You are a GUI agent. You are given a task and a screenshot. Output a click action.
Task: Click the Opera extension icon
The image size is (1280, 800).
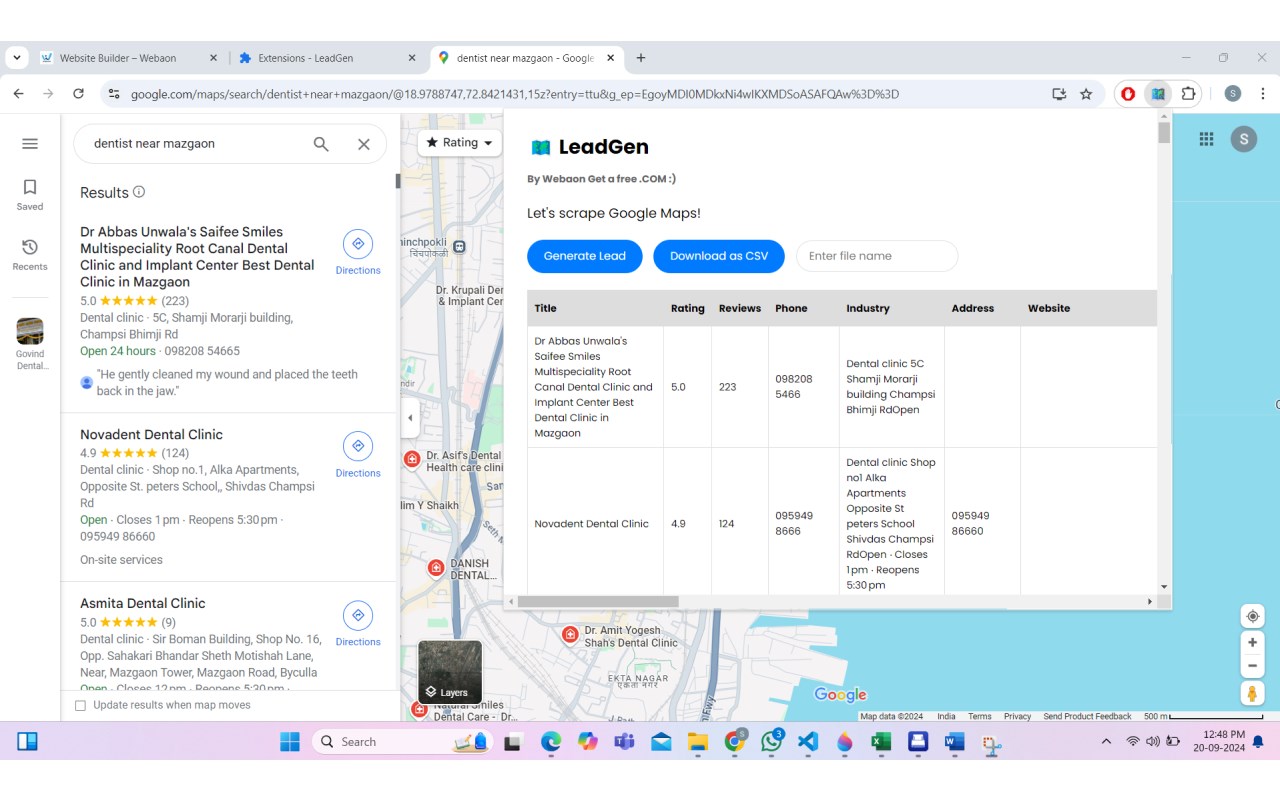click(x=1128, y=94)
